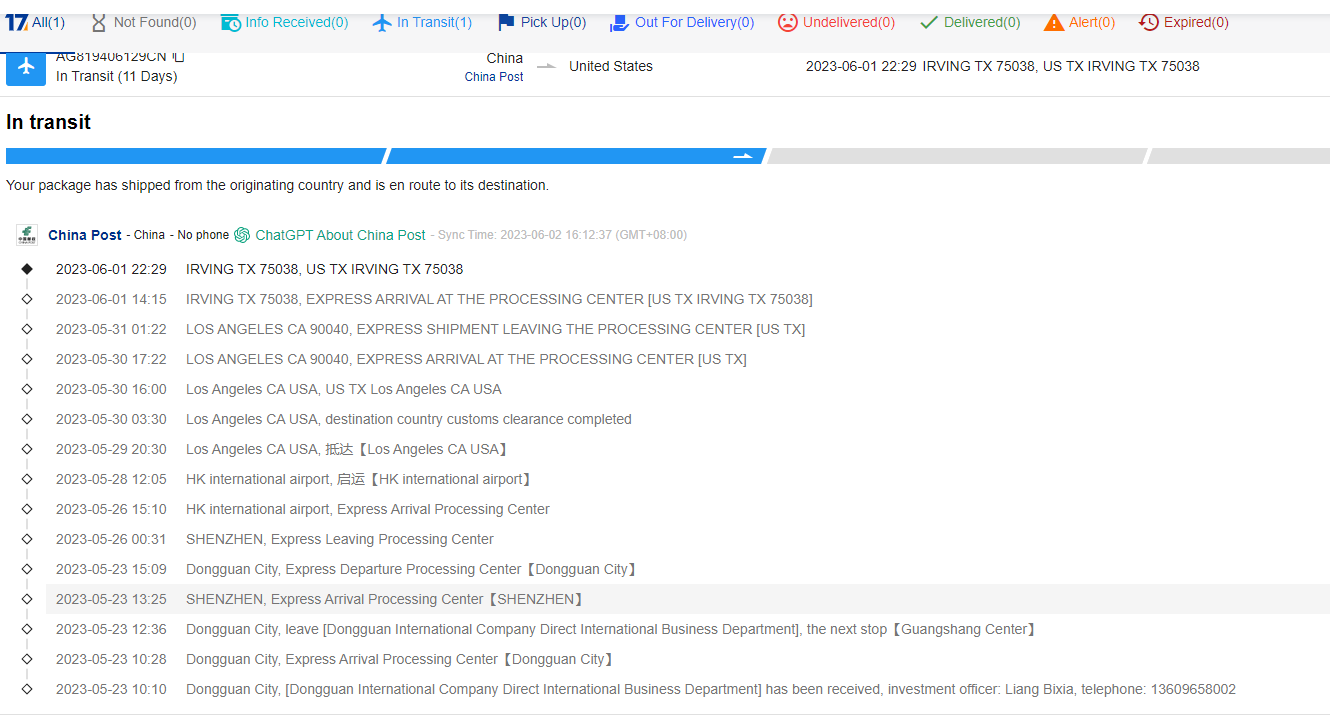Select the Not Found filter tab

[x=143, y=22]
